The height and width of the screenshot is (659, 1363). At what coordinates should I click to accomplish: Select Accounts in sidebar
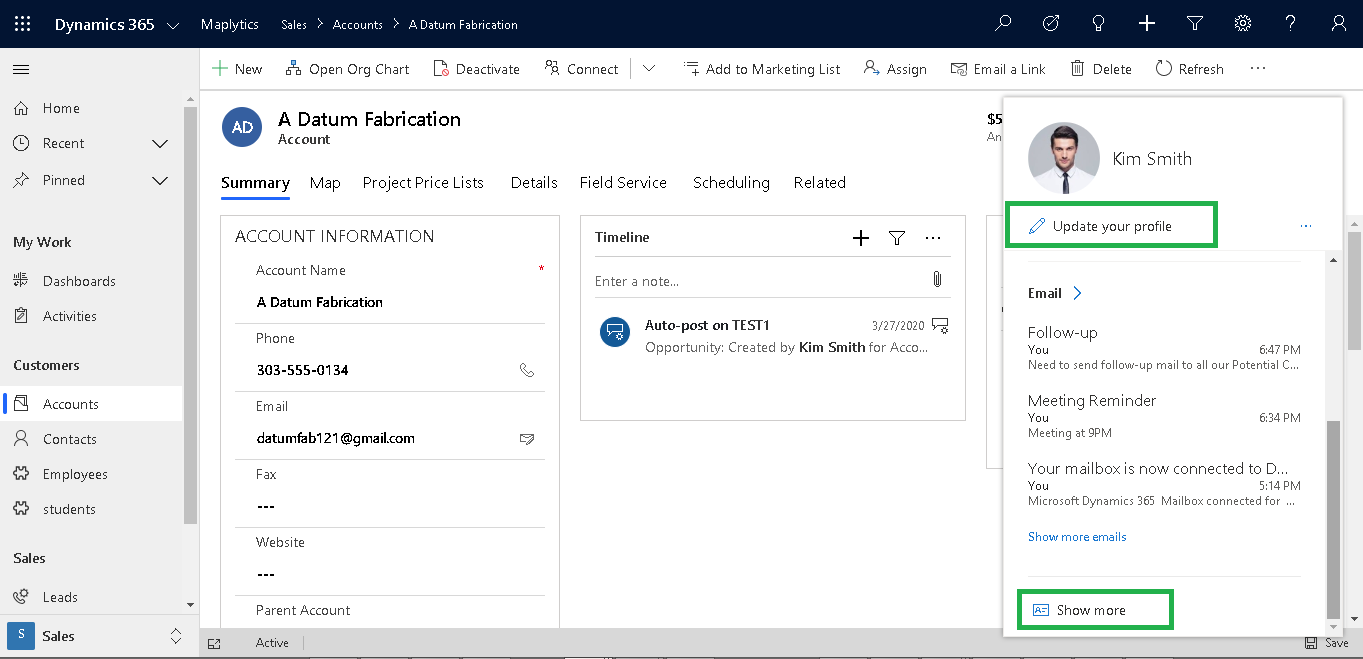pos(91,404)
